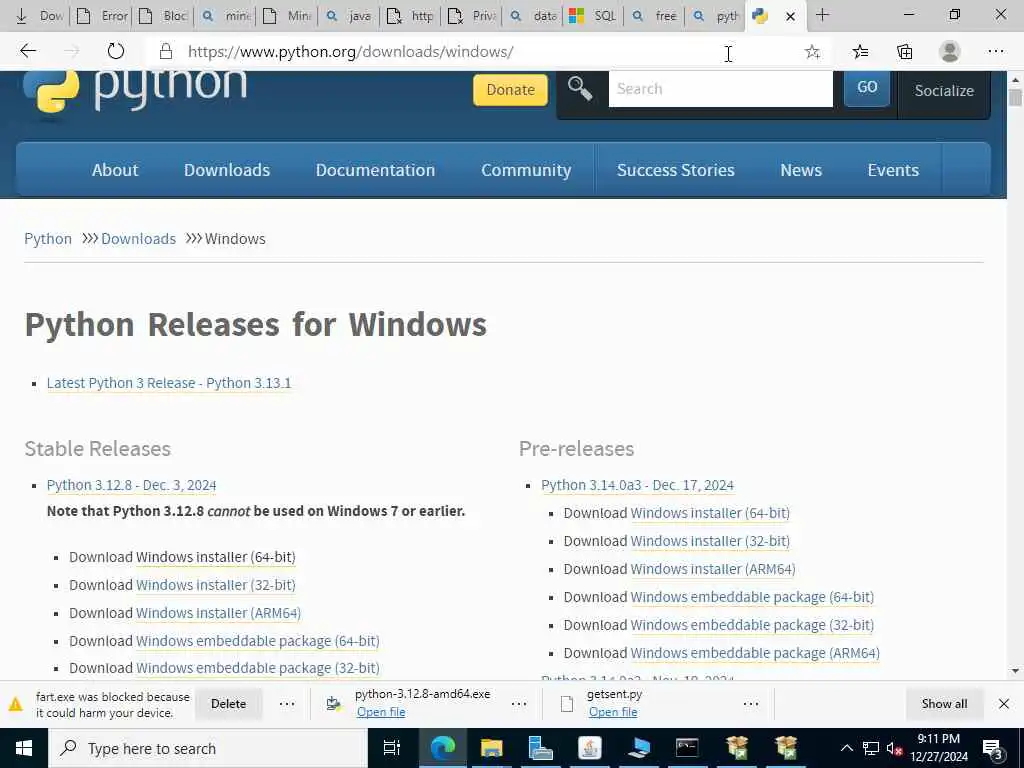Open the notification center icon

992,748
